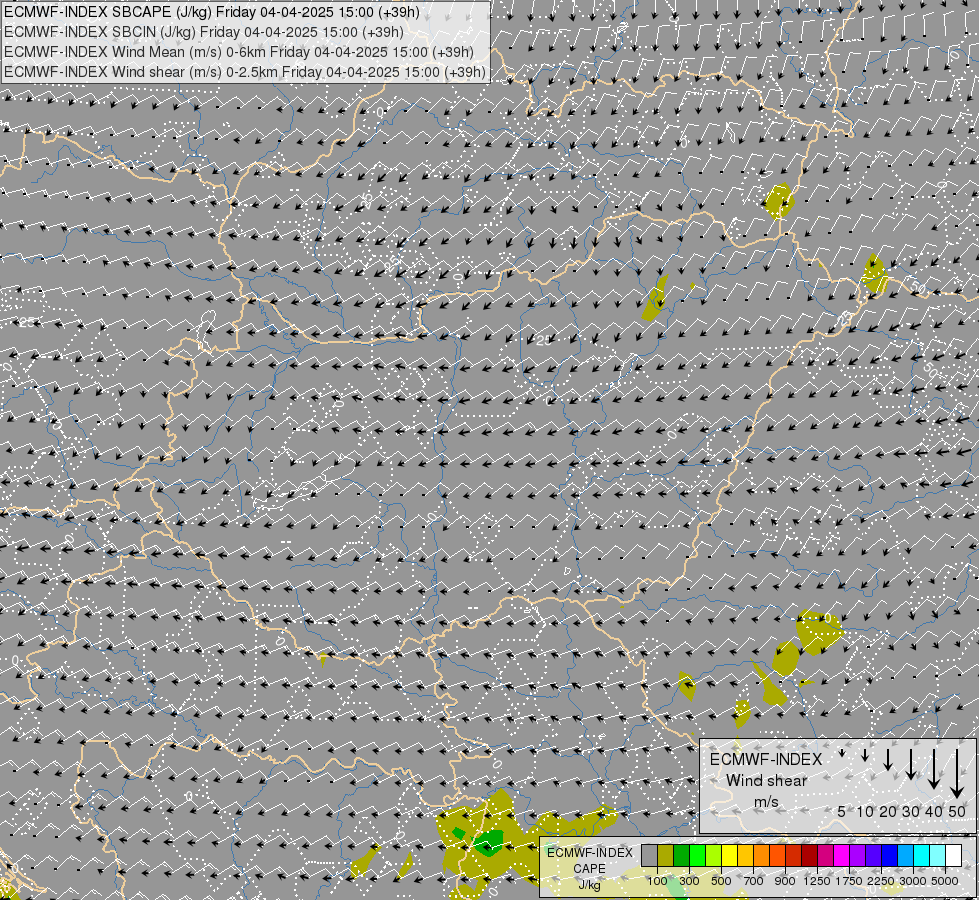Select the pale cyan CAPE legend swatch
The image size is (979, 900).
(938, 855)
